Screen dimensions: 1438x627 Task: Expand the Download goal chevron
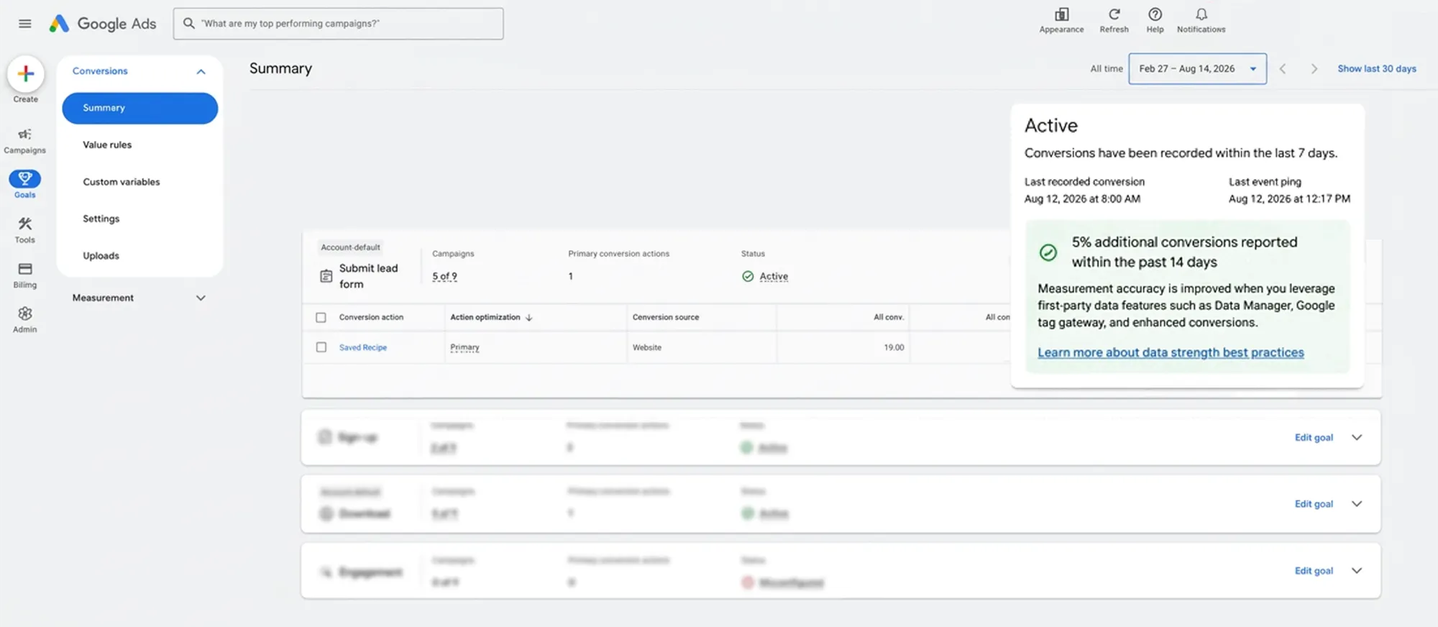tap(1357, 504)
